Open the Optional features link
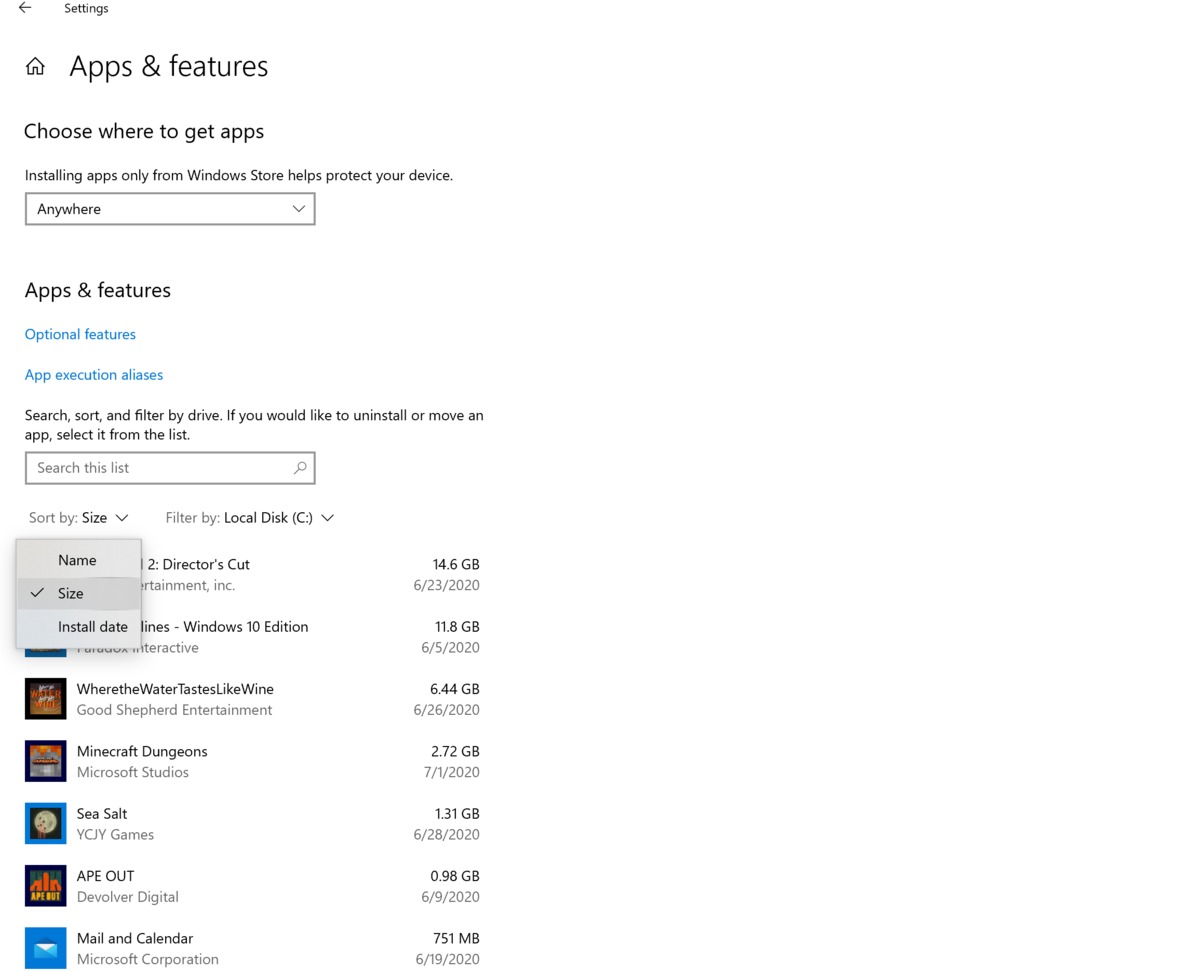Screen dimensions: 1200x972 pos(80,334)
